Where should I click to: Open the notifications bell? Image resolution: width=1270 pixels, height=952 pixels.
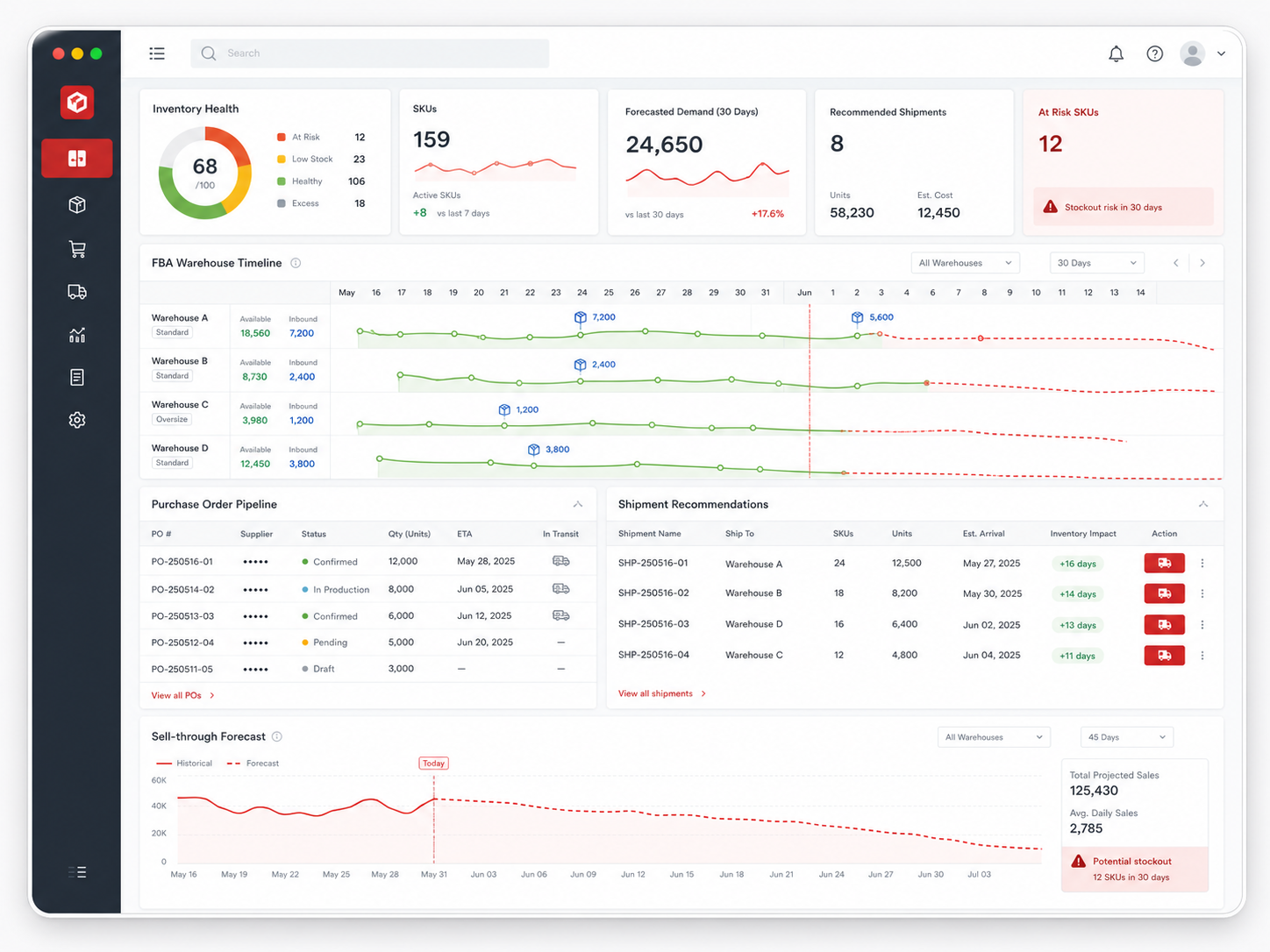pos(1116,53)
